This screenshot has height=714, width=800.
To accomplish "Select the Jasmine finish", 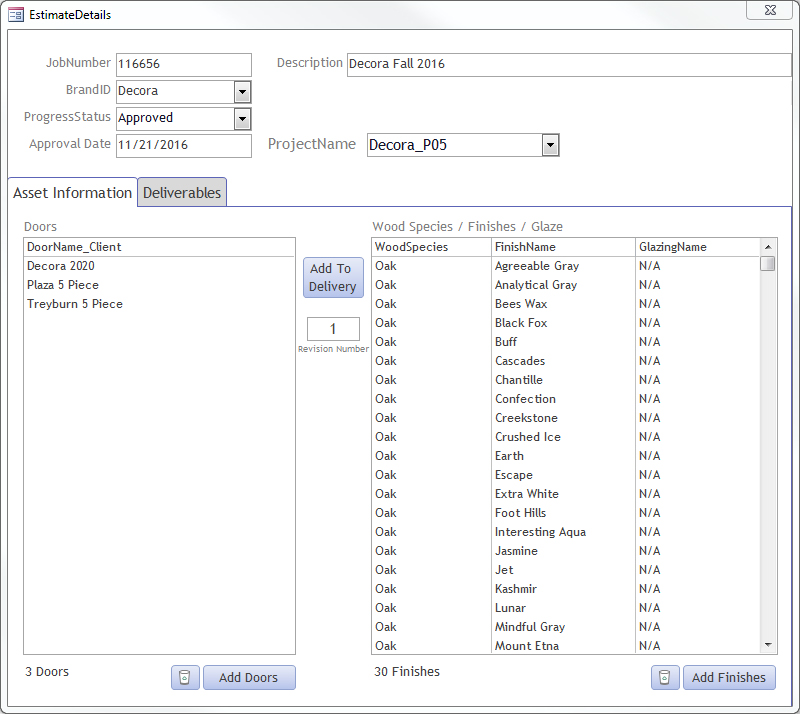I will pos(566,551).
